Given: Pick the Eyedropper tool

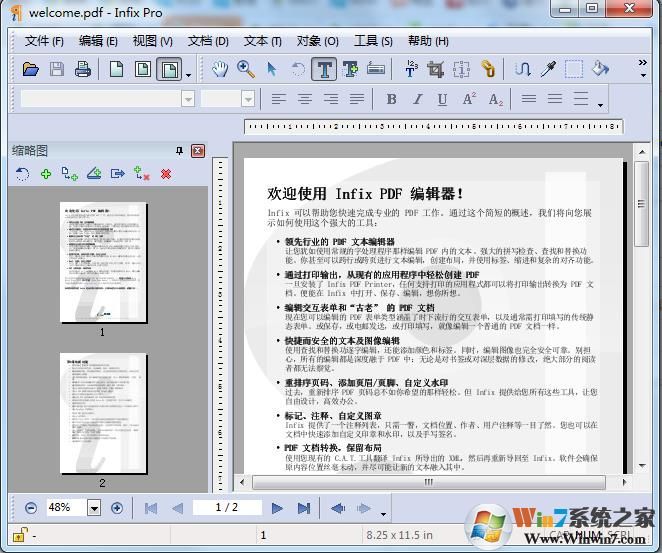Looking at the screenshot, I should click(548, 69).
